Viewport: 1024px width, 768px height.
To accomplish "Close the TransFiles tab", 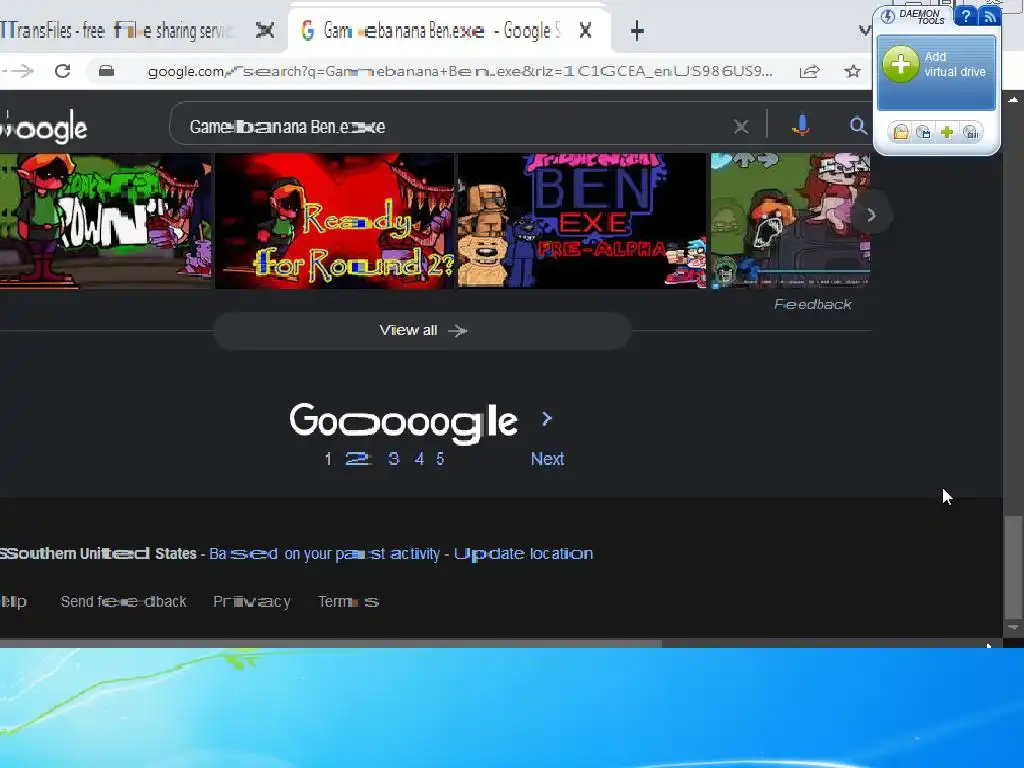I will pos(264,30).
